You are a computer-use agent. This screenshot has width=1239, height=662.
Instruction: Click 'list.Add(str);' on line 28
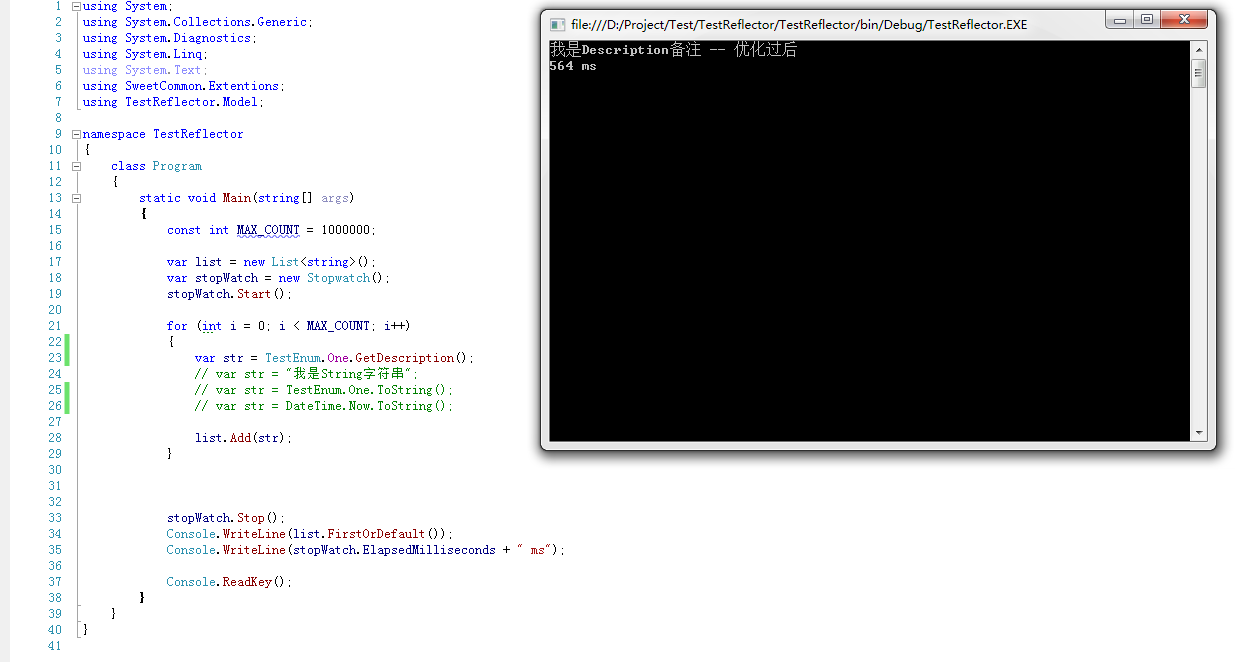pyautogui.click(x=243, y=438)
